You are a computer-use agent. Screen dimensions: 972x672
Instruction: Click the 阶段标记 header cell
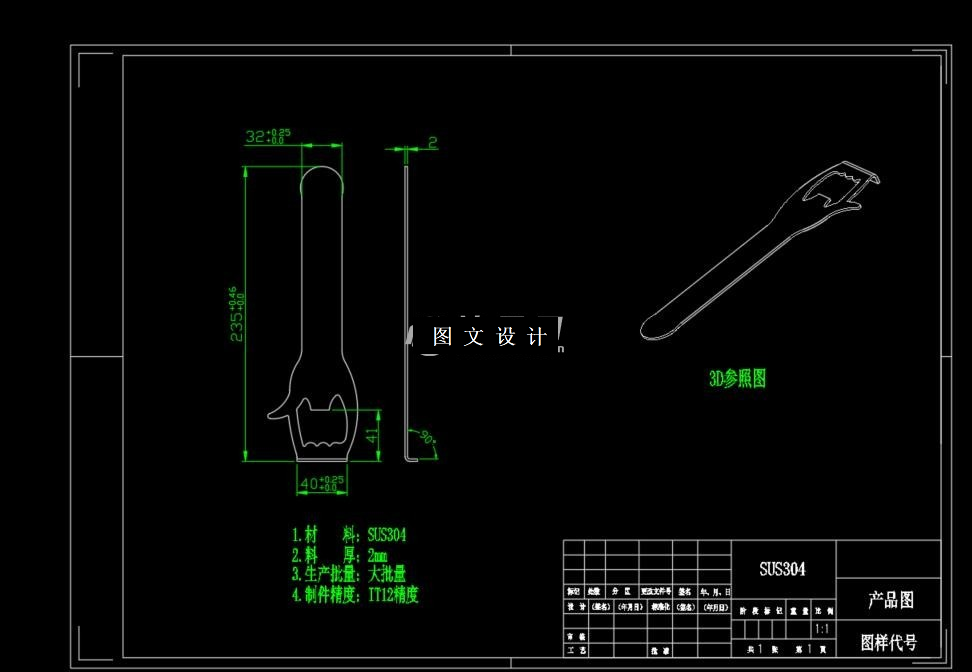point(761,611)
